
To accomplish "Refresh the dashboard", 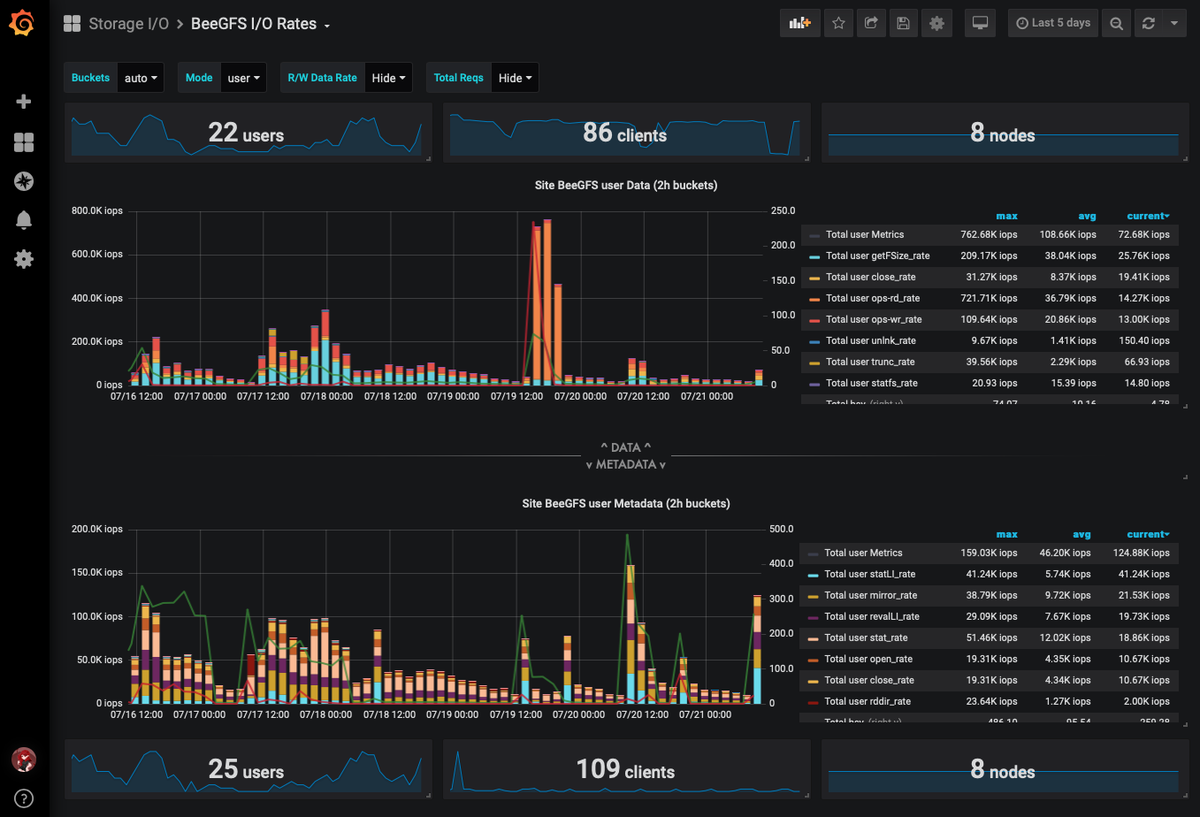I will [1148, 23].
